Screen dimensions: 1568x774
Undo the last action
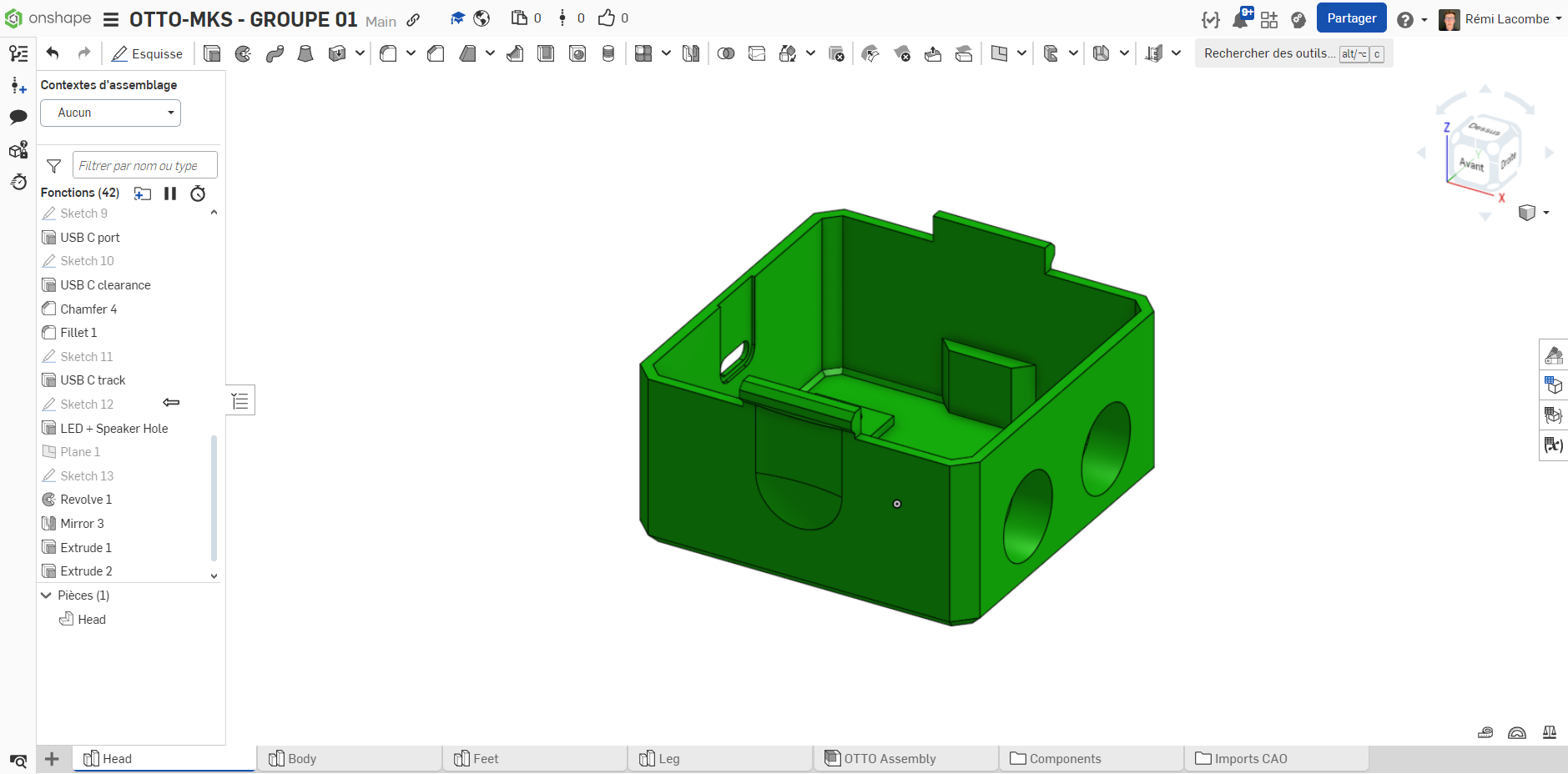click(x=53, y=53)
